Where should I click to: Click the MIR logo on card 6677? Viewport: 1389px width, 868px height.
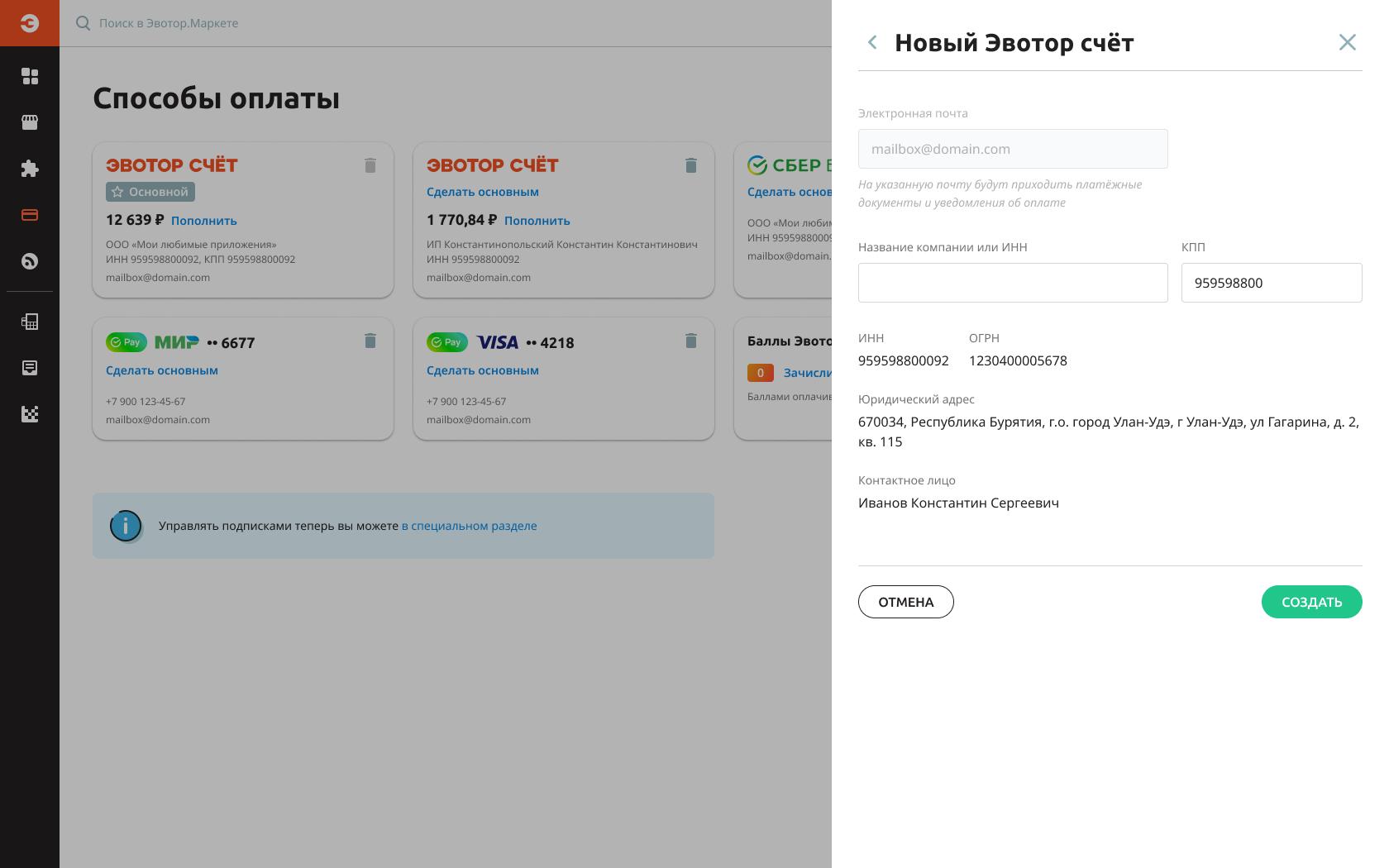[177, 342]
